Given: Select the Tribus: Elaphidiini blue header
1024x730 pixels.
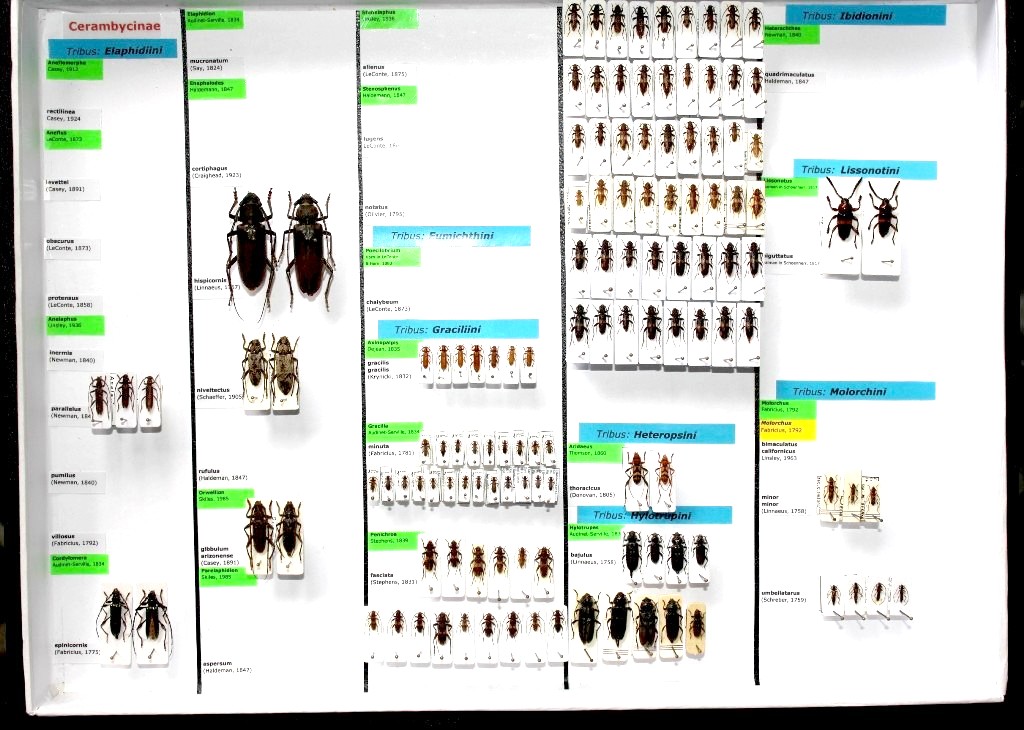Looking at the screenshot, I should (x=112, y=49).
